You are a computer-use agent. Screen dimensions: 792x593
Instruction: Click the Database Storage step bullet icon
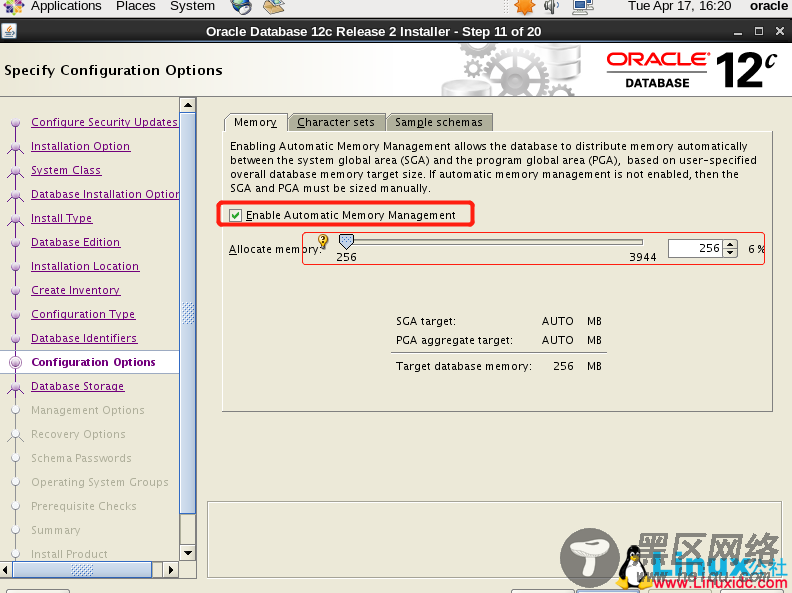16,386
